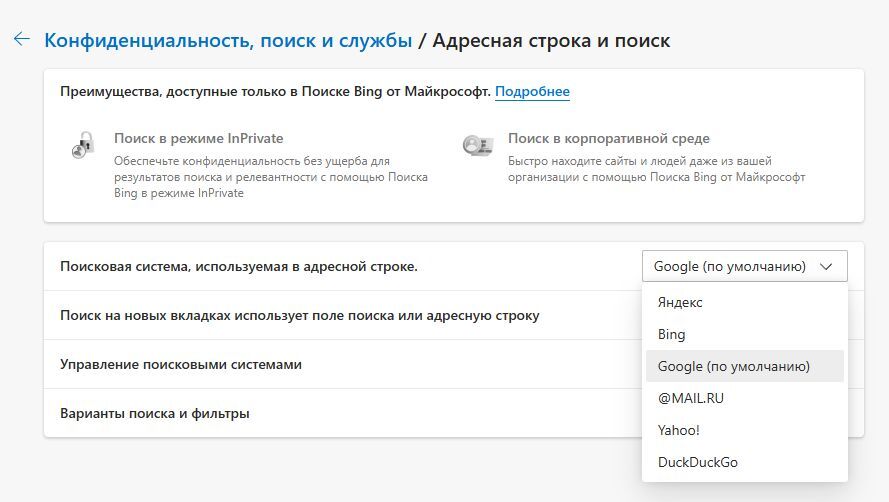Open the Конфиденциальность, поиск и службы breadcrumb
Image resolution: width=889 pixels, height=502 pixels.
tap(228, 40)
